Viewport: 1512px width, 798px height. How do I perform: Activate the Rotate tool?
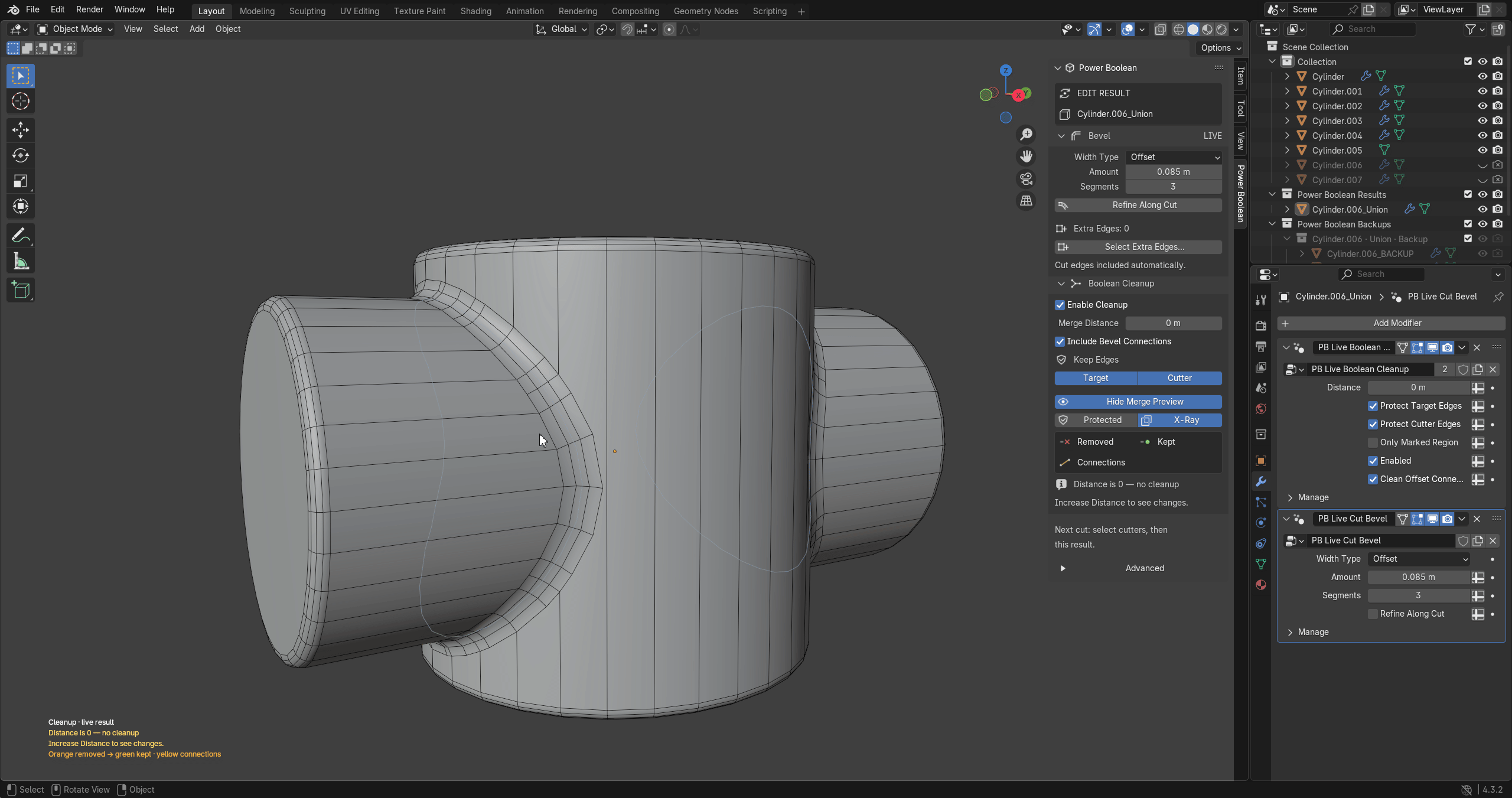click(21, 155)
